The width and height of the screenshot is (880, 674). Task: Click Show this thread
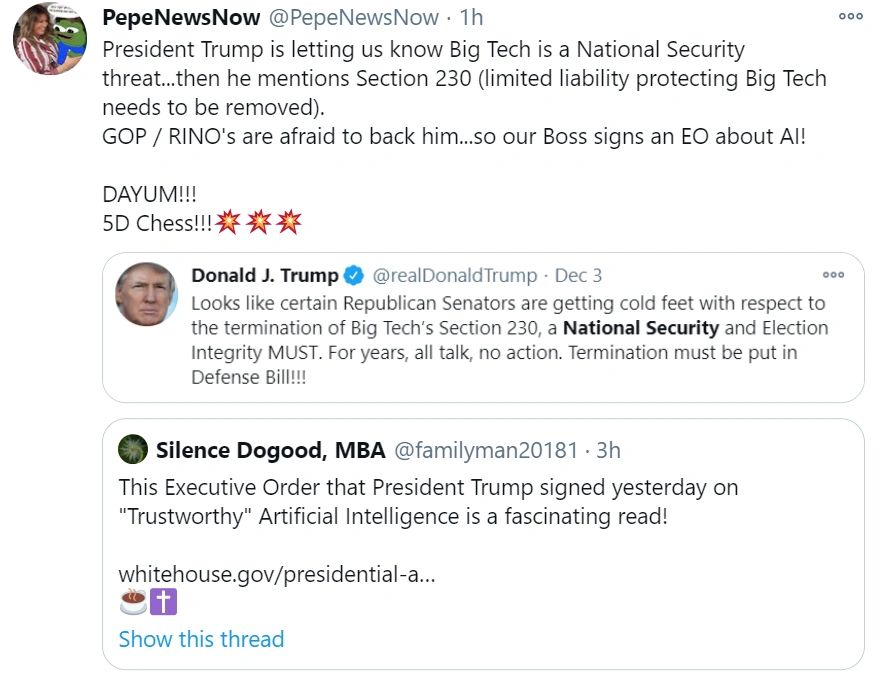click(201, 639)
